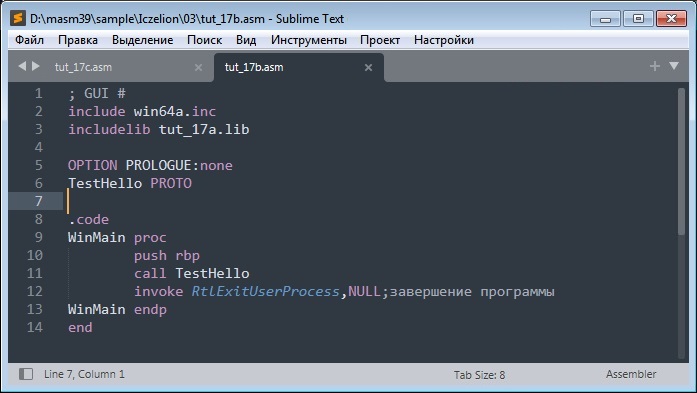This screenshot has width=697, height=393.
Task: Click 'NULL' argument on line 12
Action: tap(365, 292)
